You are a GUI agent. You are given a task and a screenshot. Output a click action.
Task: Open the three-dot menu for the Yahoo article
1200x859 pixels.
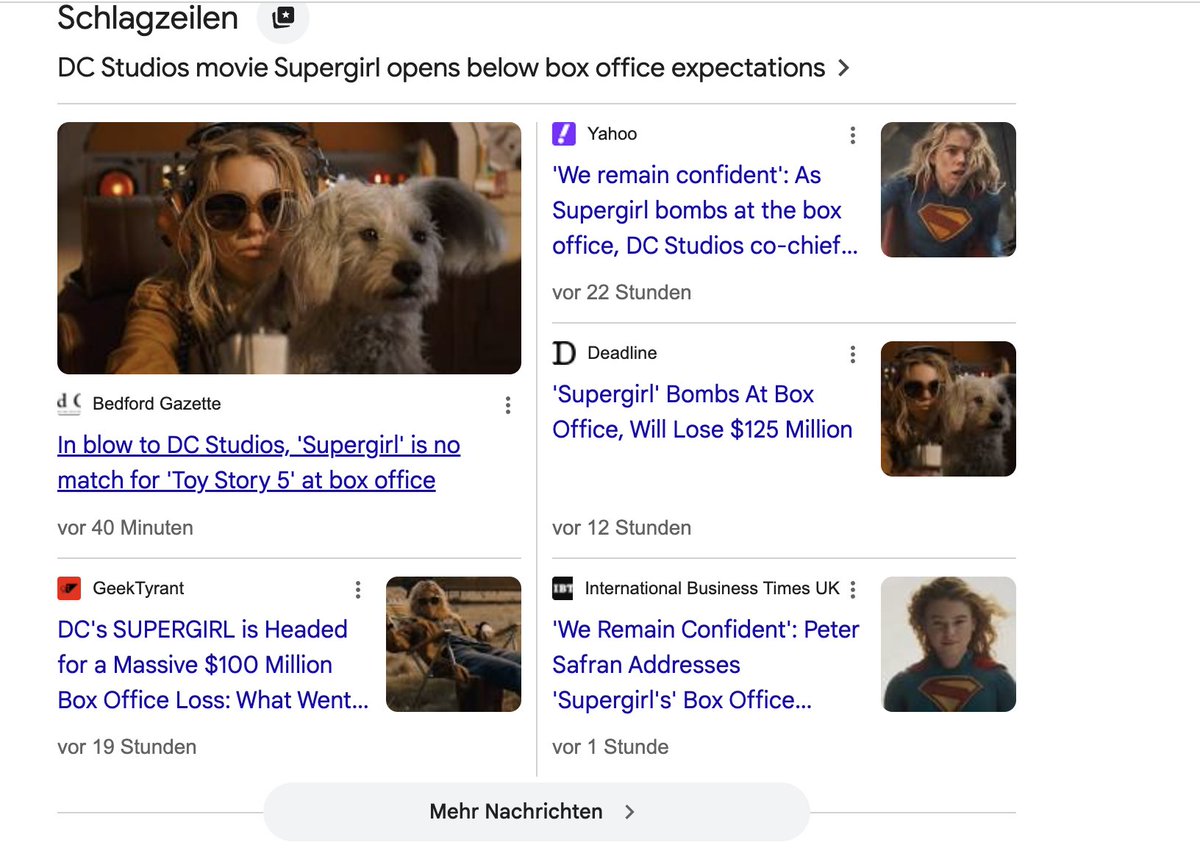852,135
